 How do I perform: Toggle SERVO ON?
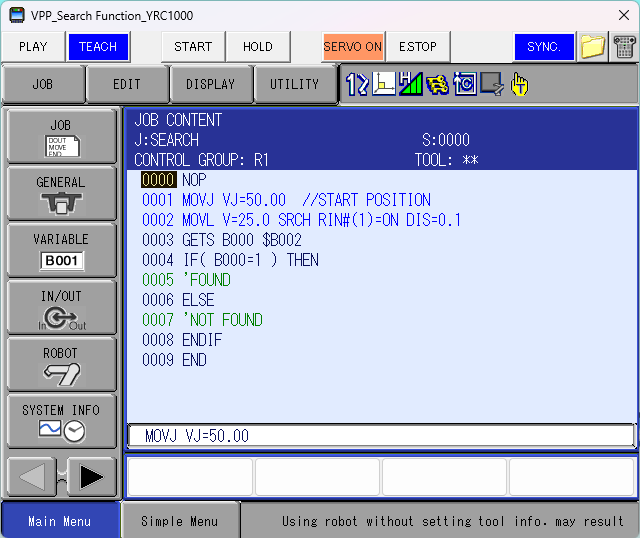tap(353, 47)
